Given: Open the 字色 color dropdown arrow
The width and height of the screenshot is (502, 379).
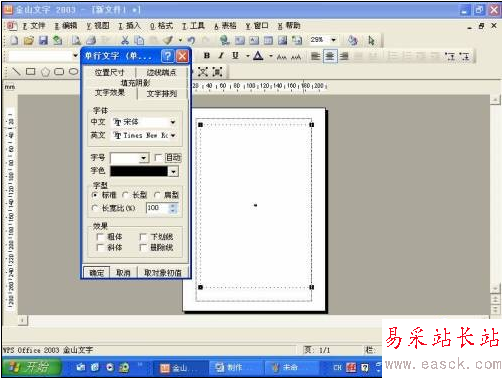Looking at the screenshot, I should click(173, 171).
